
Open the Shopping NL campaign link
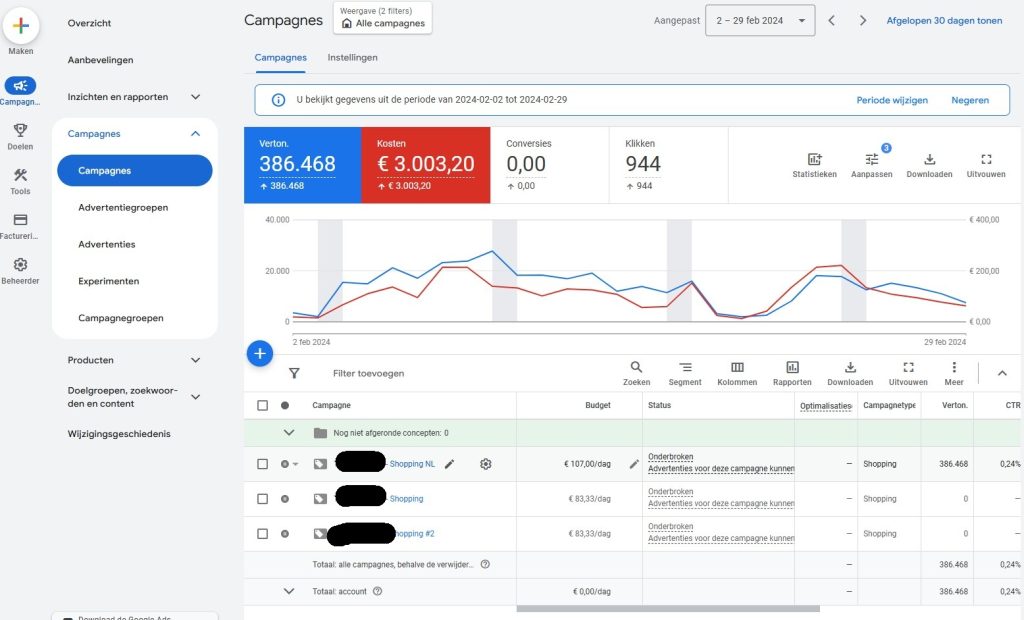tap(412, 464)
